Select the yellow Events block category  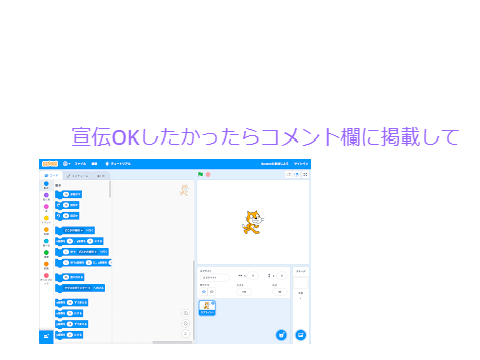(46, 220)
